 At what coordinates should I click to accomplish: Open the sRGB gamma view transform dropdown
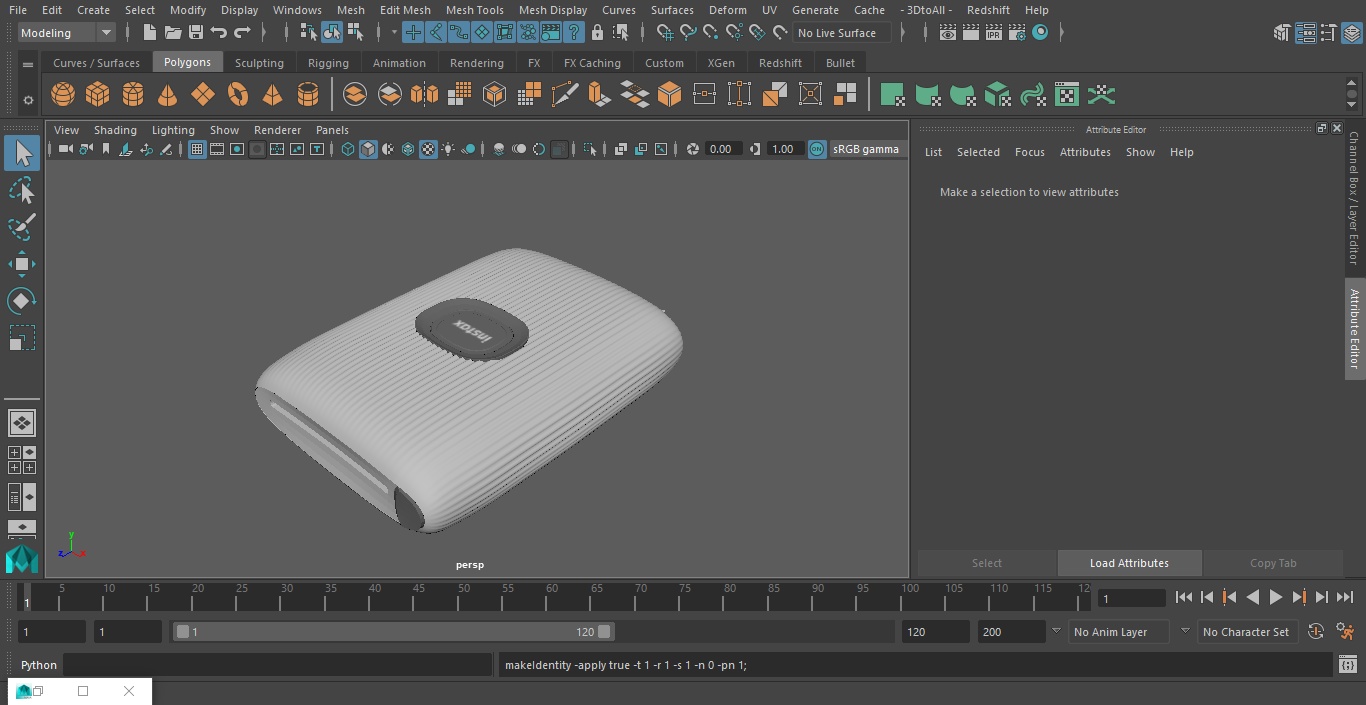(x=866, y=149)
